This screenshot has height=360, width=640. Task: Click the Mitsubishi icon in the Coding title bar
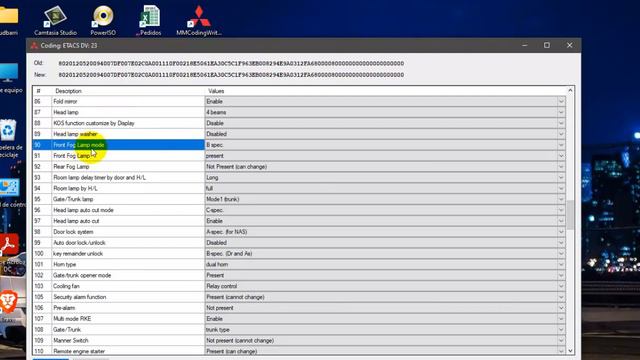click(34, 45)
